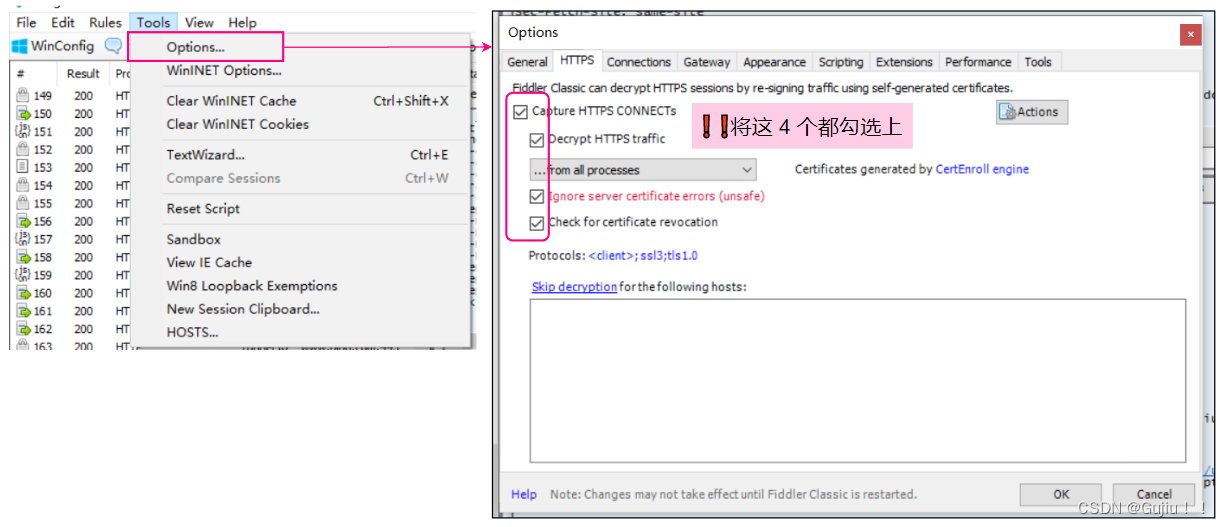This screenshot has width=1220, height=527.
Task: Click the CertEnroll engine link
Action: point(982,170)
